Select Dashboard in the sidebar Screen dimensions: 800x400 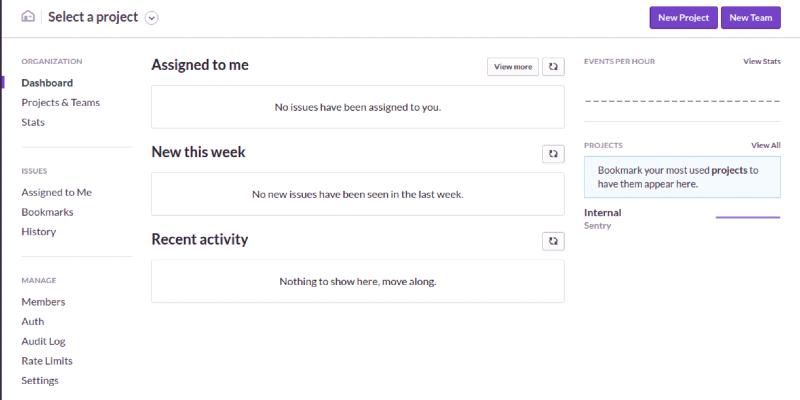pos(47,83)
